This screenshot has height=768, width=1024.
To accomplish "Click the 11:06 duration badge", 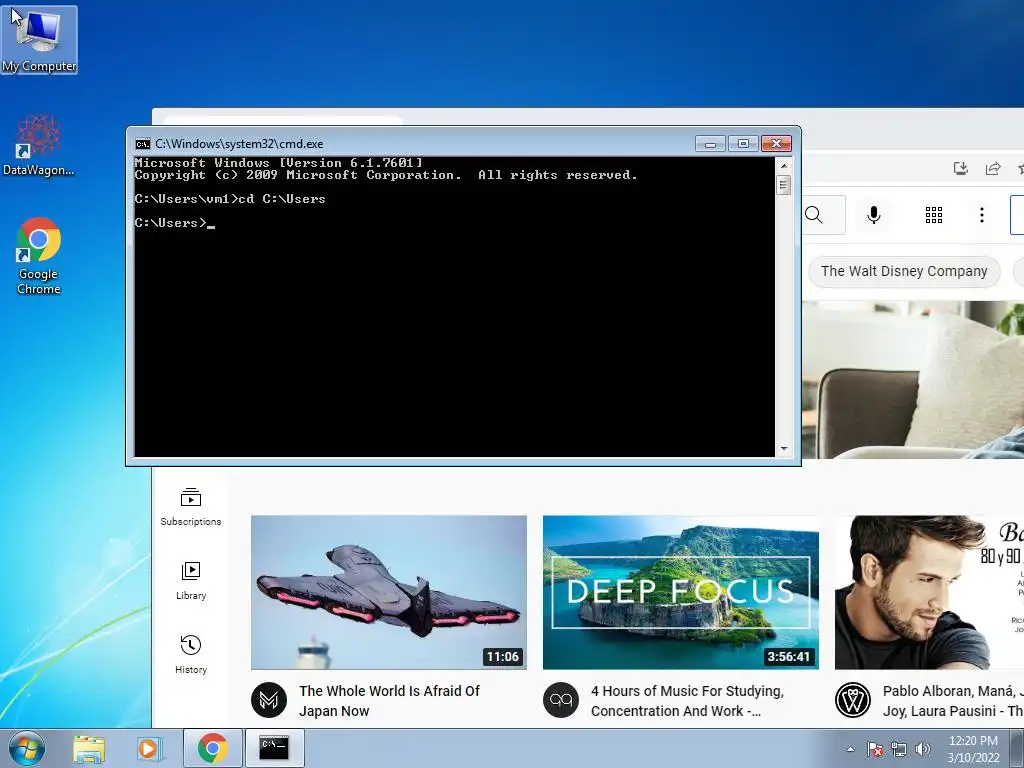I will 502,656.
